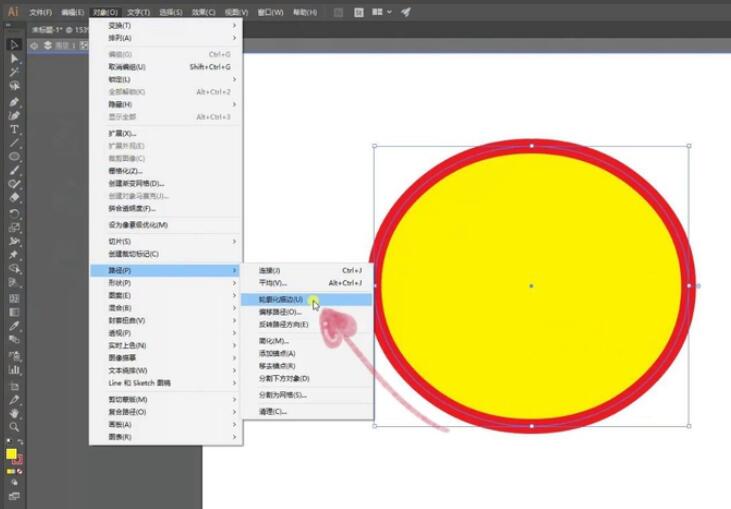The width and height of the screenshot is (731, 509).
Task: Select the Selection tool (black arrow)
Action: [14, 45]
